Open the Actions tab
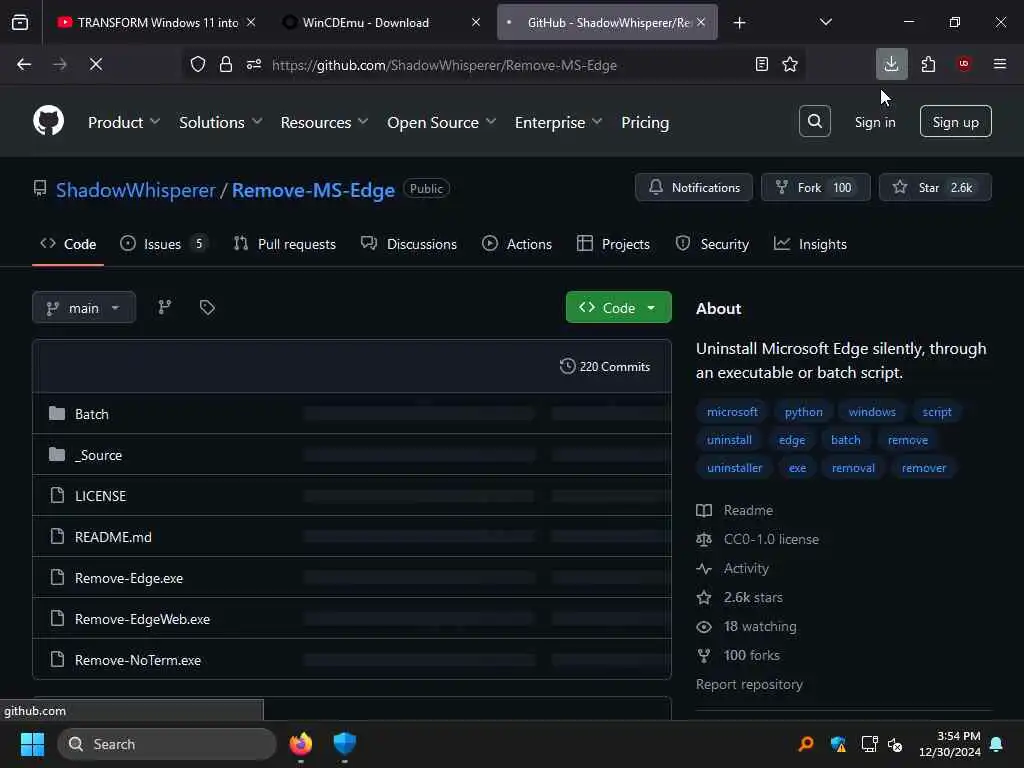1024x768 pixels. [x=517, y=244]
